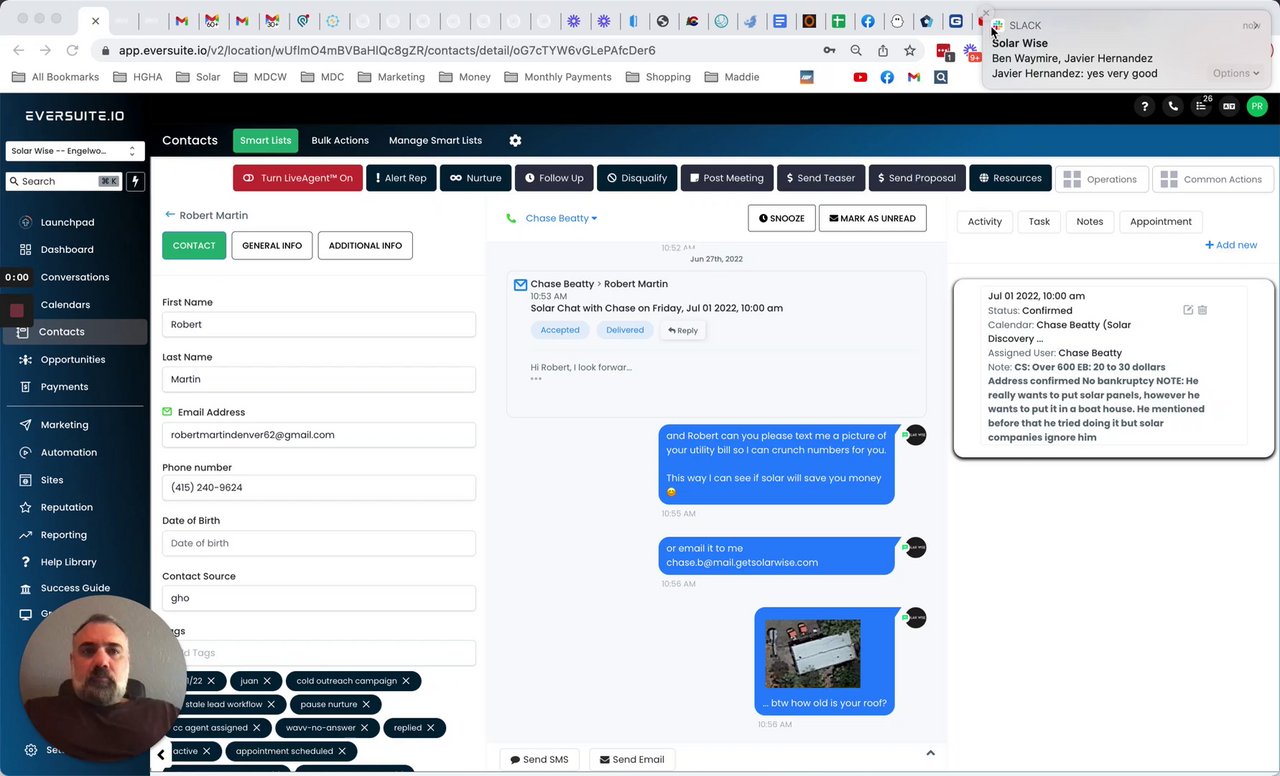Open Manage Smart Lists tab
Viewport: 1280px width, 776px height.
click(435, 141)
